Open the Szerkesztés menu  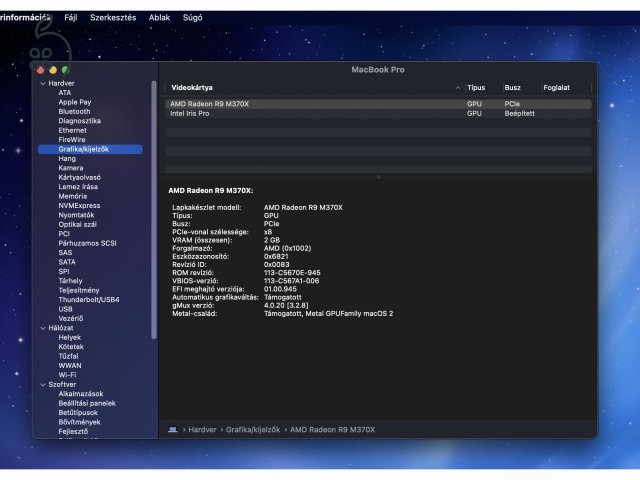(x=113, y=18)
